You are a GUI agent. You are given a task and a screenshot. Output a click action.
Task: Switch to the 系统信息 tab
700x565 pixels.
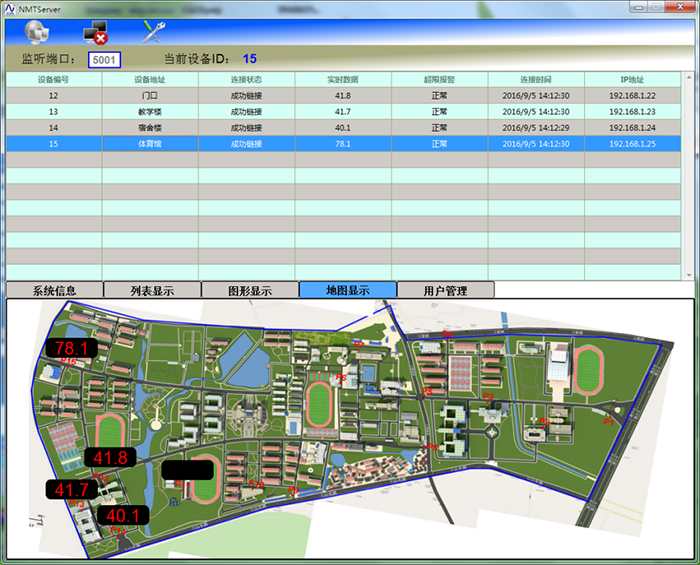[x=54, y=291]
